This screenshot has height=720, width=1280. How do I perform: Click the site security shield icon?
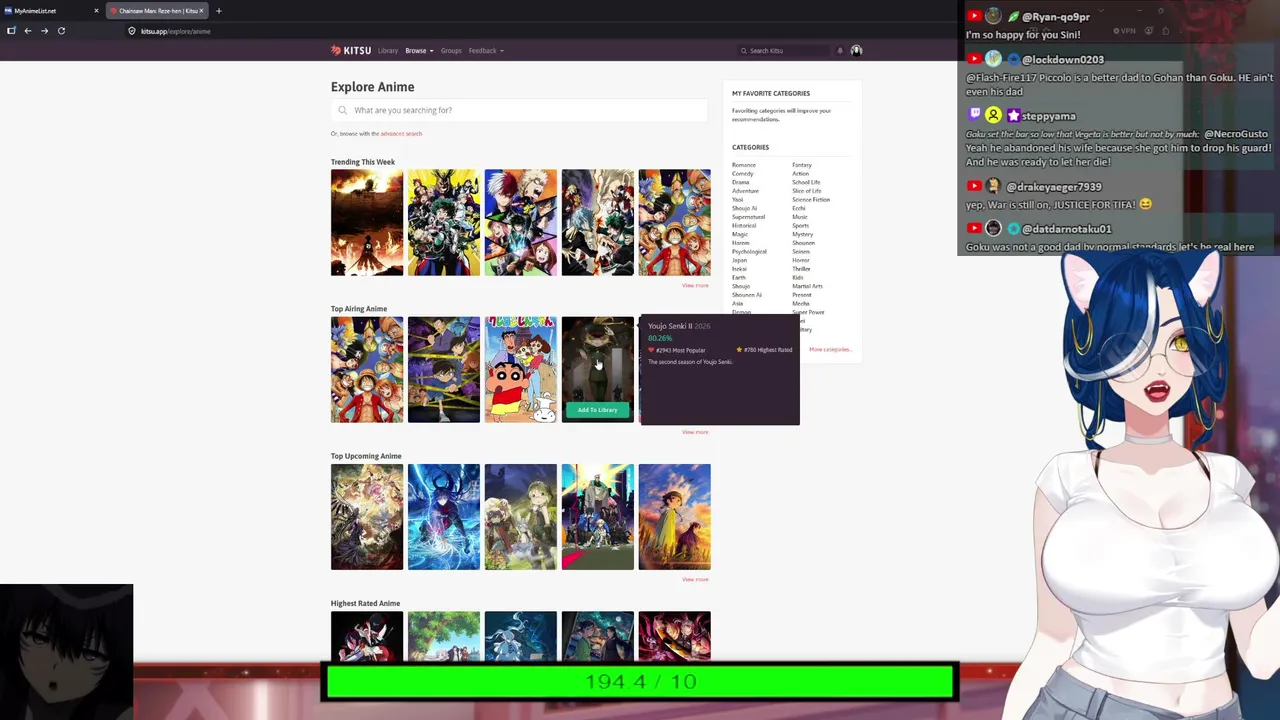[131, 31]
